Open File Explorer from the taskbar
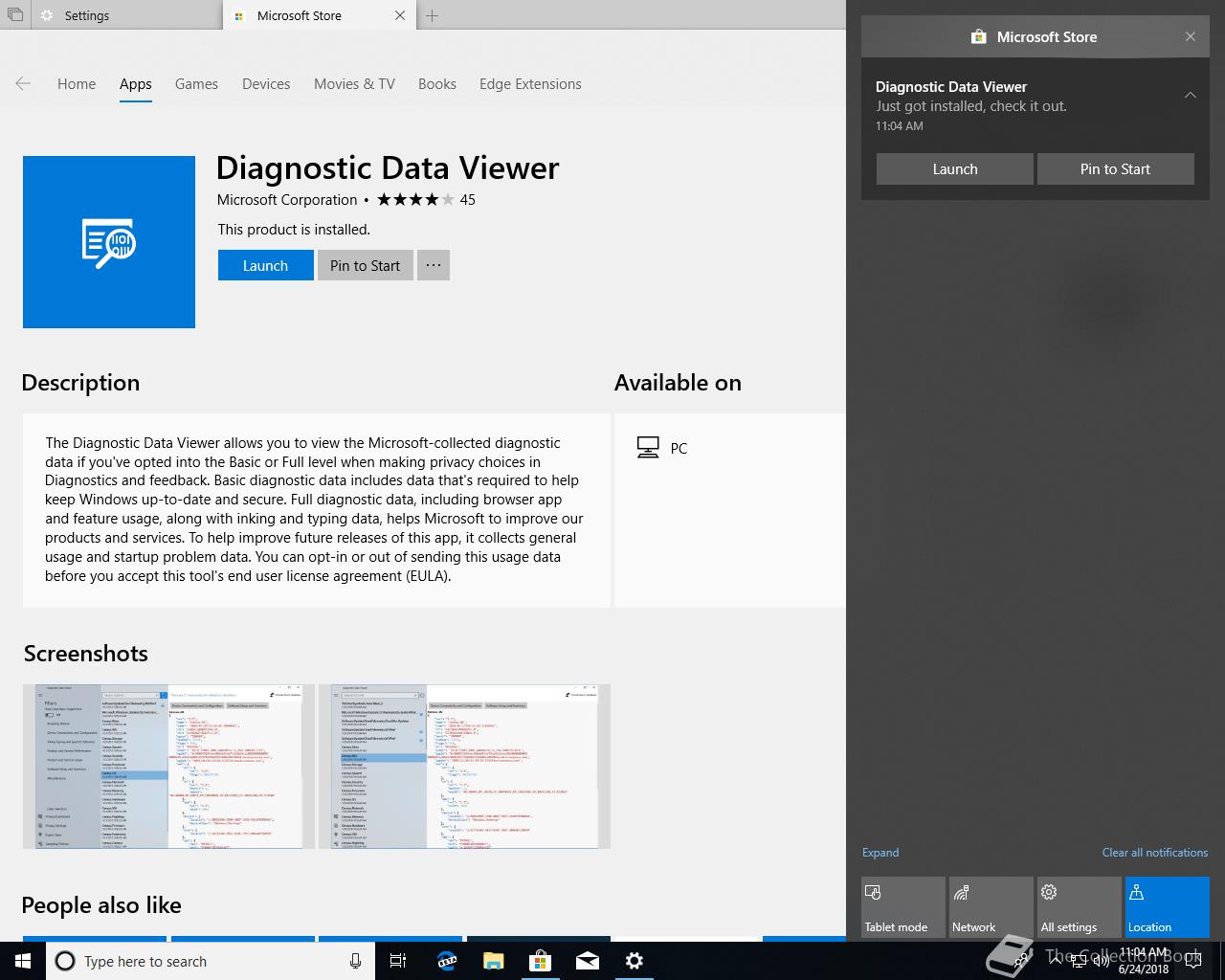This screenshot has width=1225, height=980. 493,961
